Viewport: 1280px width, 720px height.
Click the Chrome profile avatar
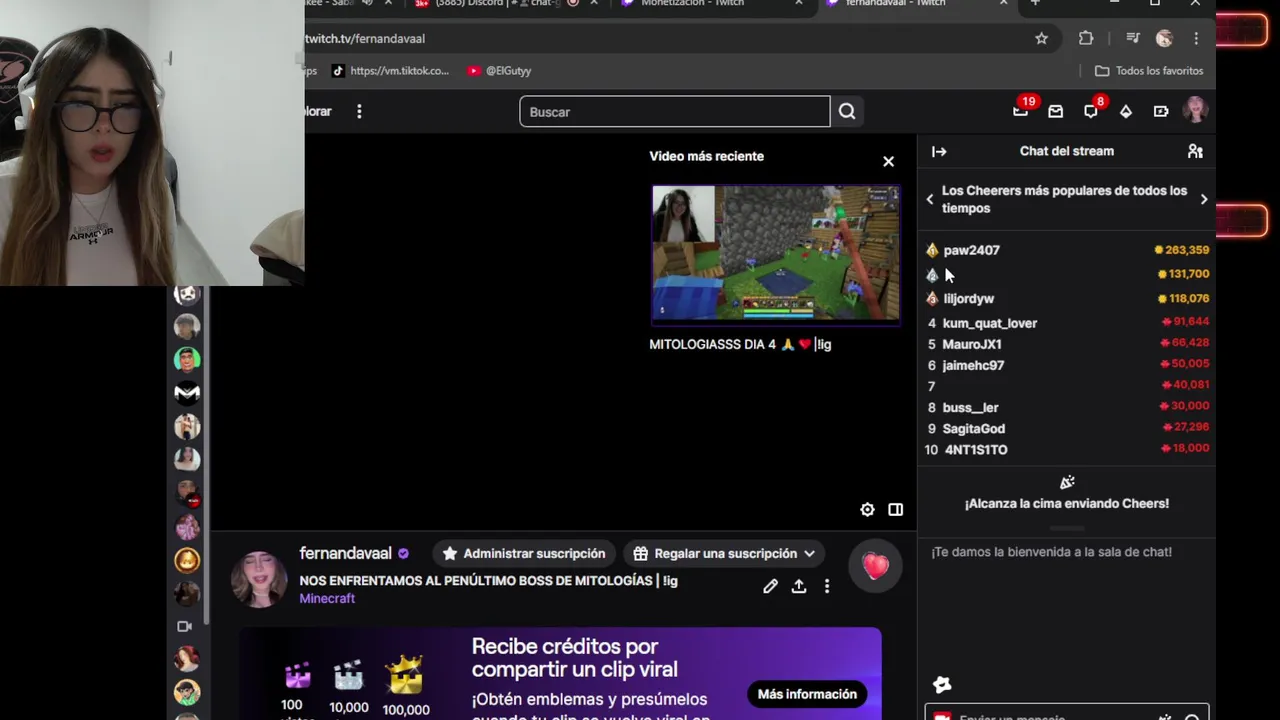point(1164,38)
